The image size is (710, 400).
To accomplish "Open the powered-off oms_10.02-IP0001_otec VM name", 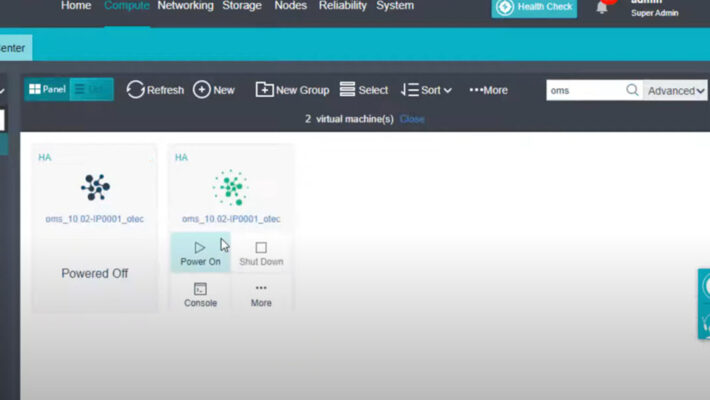I will [95, 219].
